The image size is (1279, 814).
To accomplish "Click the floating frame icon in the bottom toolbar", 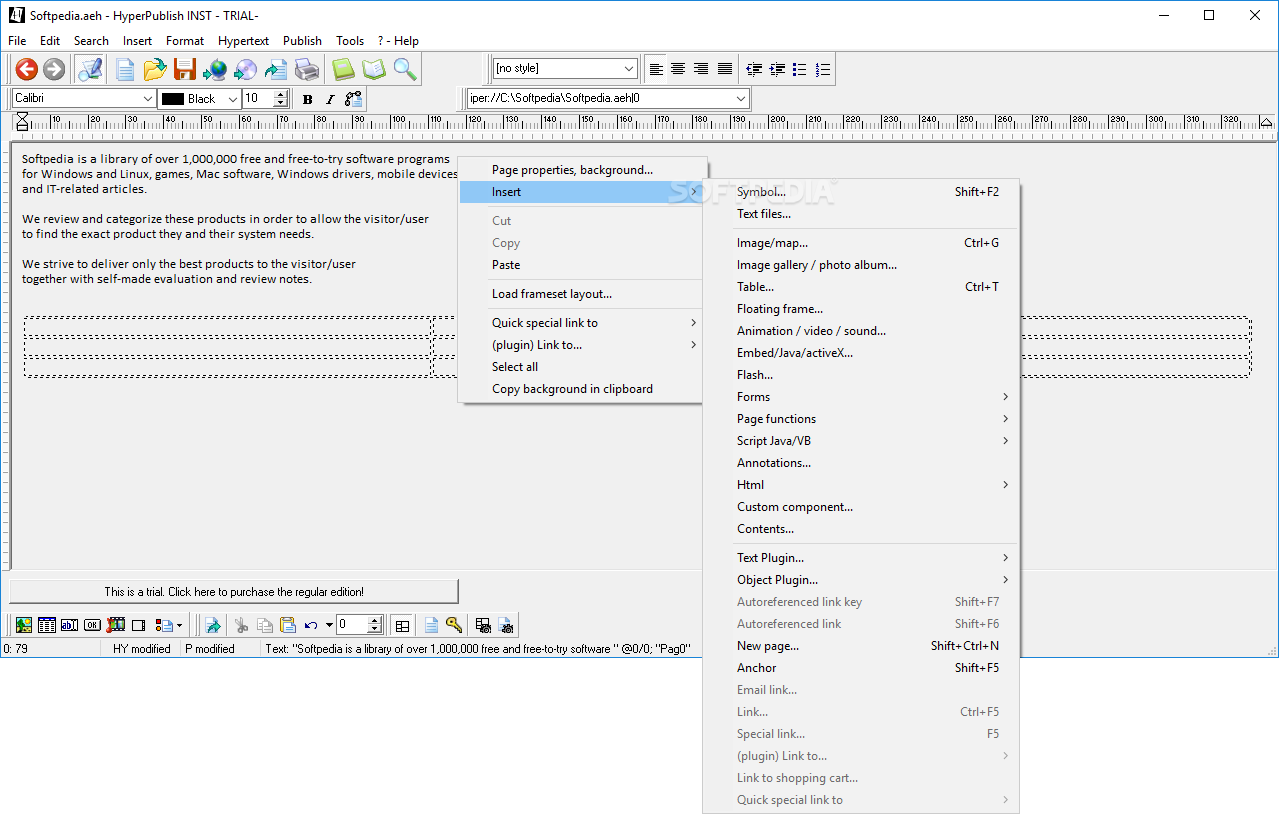I will coord(139,625).
